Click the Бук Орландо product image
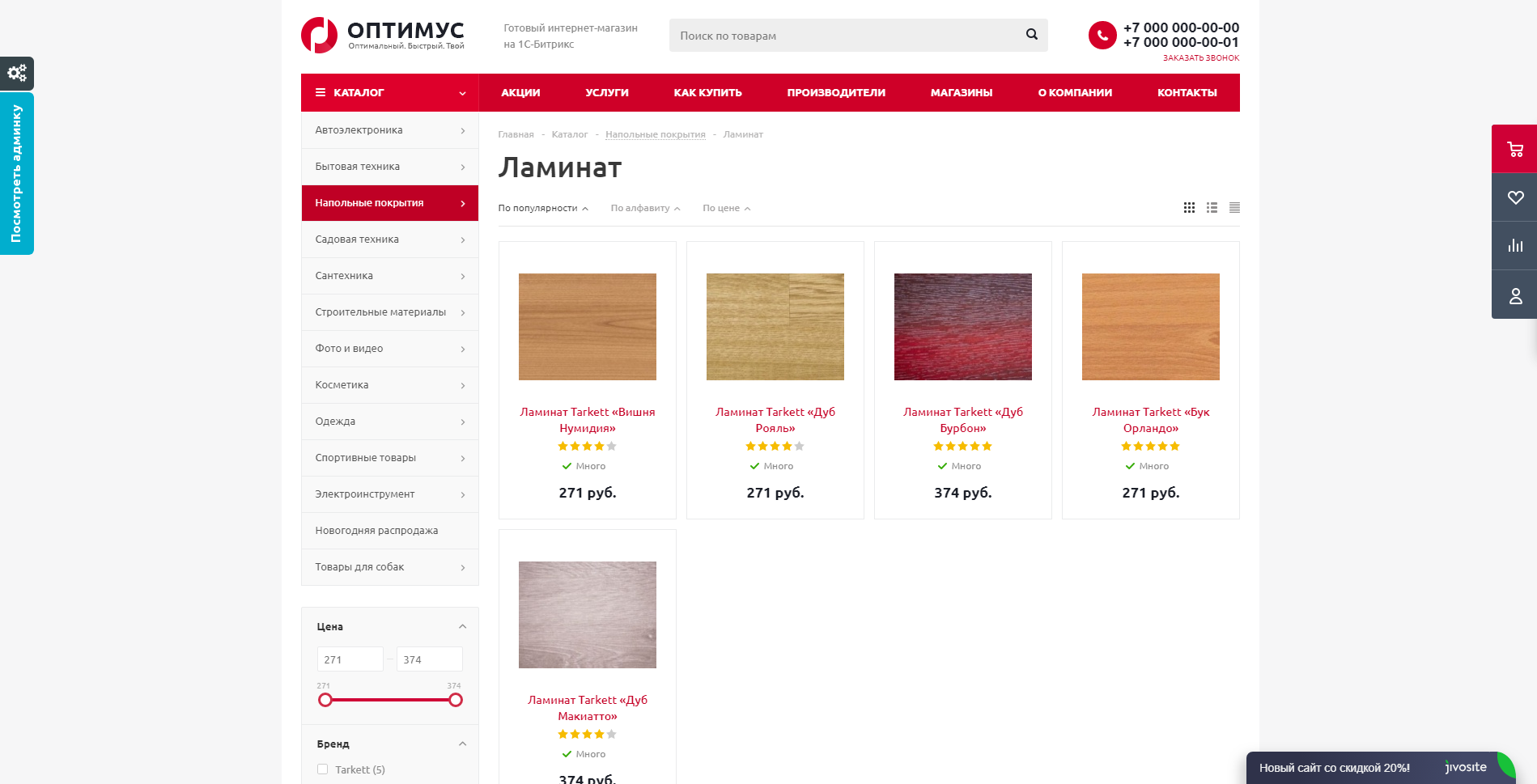The image size is (1537, 784). (1151, 327)
